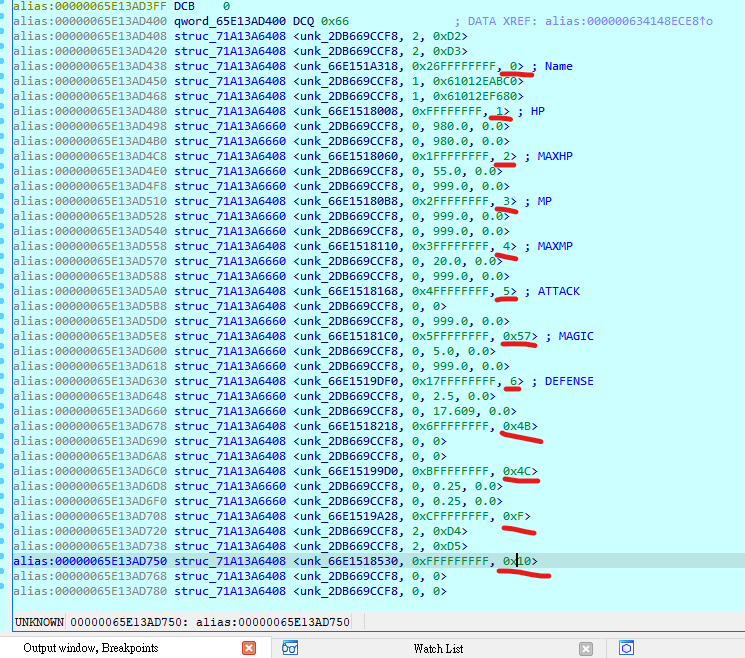
Task: Click address alias:00000065E13AD408
Action: [90, 36]
